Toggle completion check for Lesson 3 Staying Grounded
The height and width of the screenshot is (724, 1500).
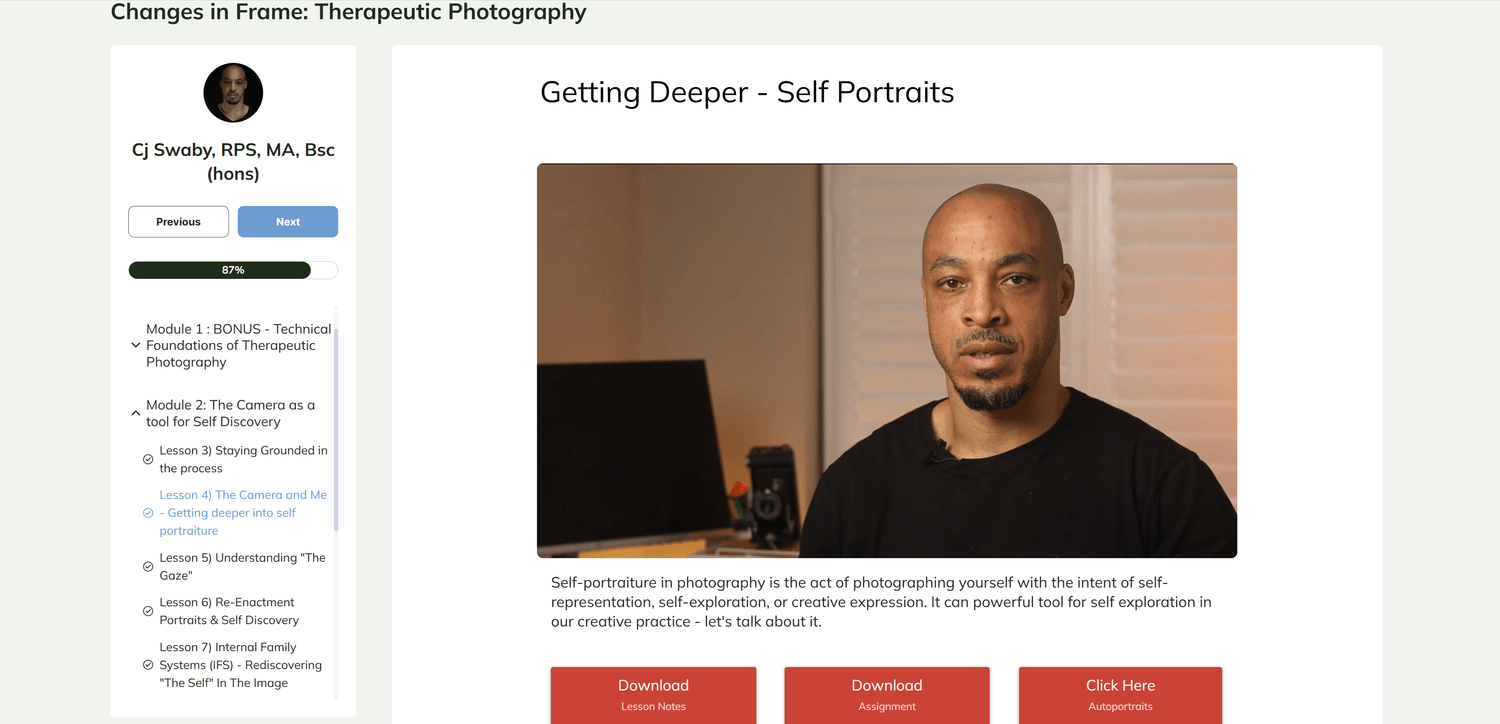click(x=148, y=460)
